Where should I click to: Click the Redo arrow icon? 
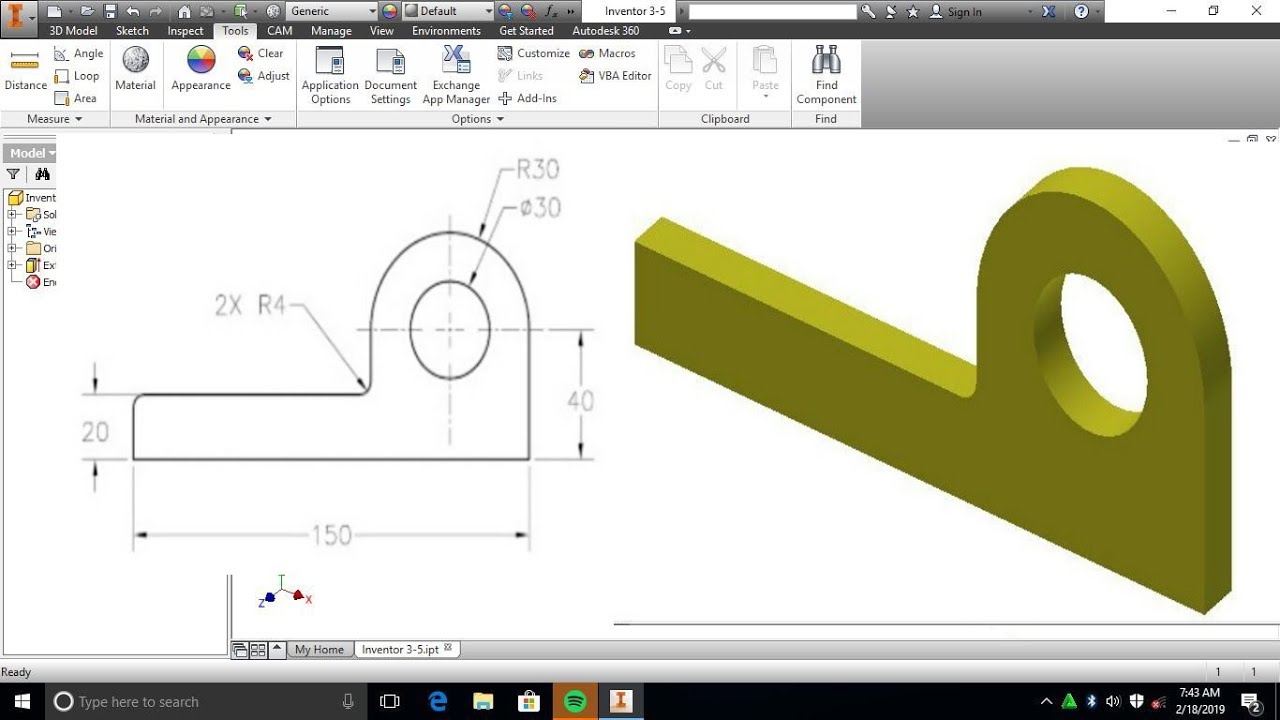[155, 12]
